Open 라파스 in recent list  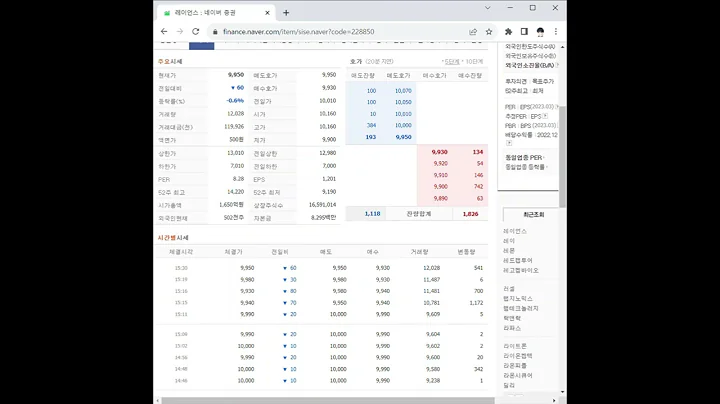pyautogui.click(x=512, y=328)
